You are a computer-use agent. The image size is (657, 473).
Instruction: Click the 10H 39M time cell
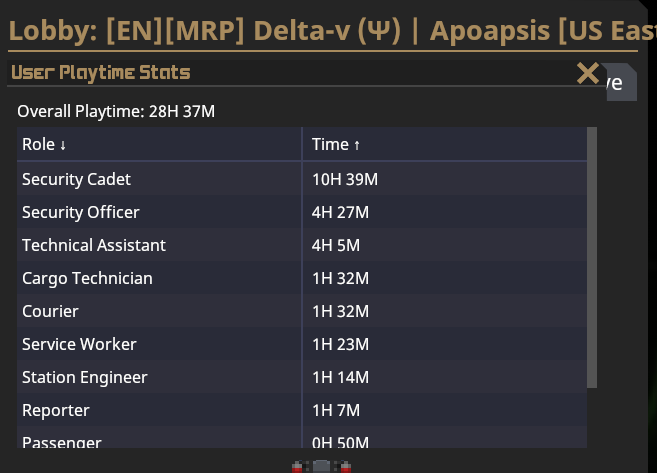[x=345, y=179]
